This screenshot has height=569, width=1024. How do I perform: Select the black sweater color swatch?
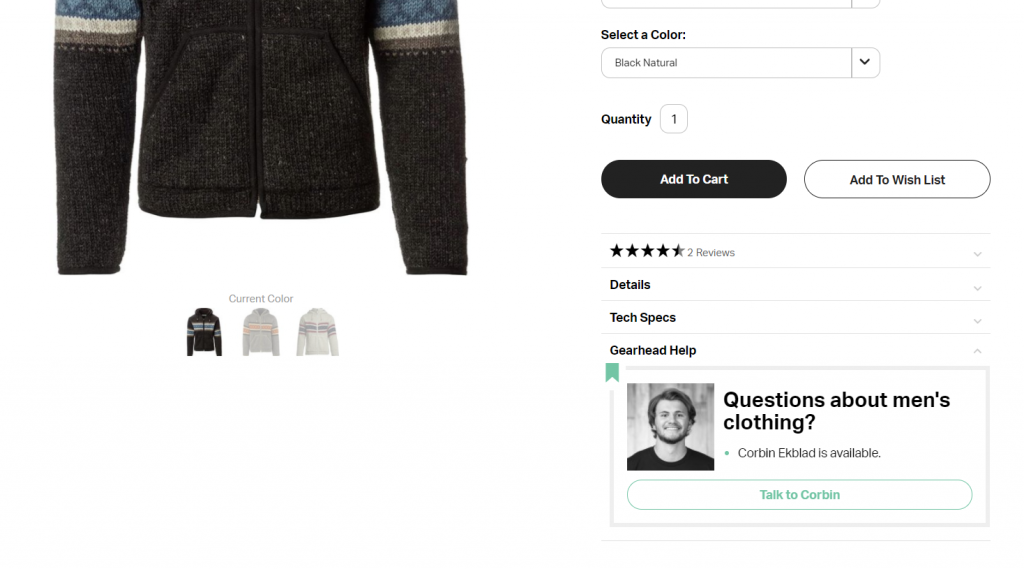point(204,332)
